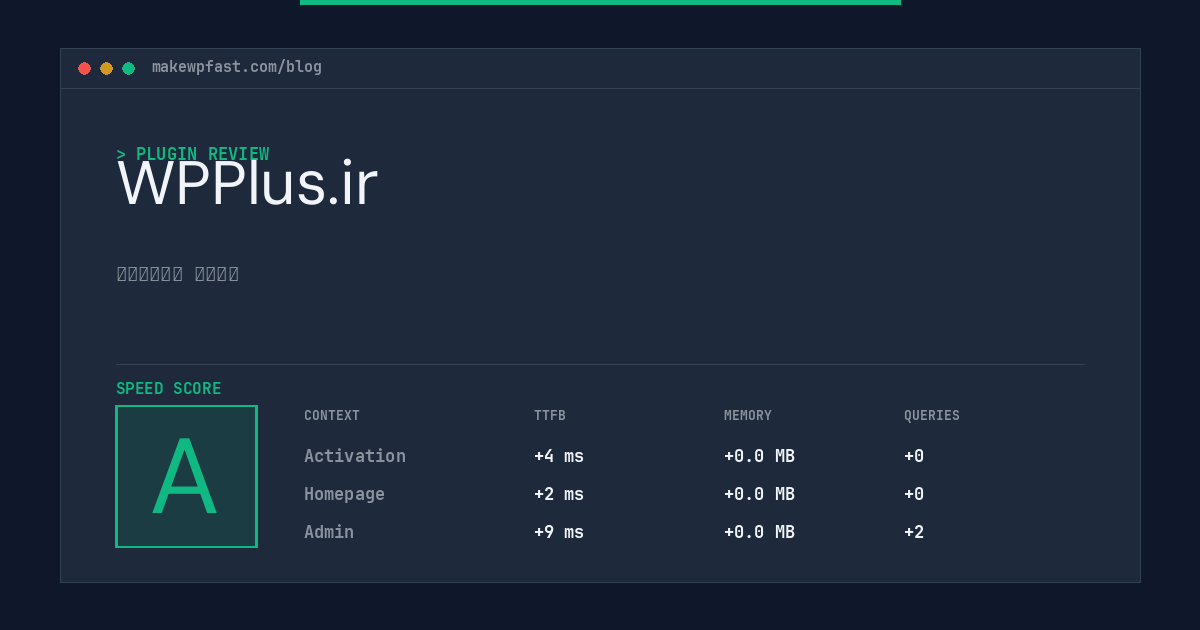The height and width of the screenshot is (630, 1200).
Task: Click the TTFB column header
Action: click(x=550, y=416)
